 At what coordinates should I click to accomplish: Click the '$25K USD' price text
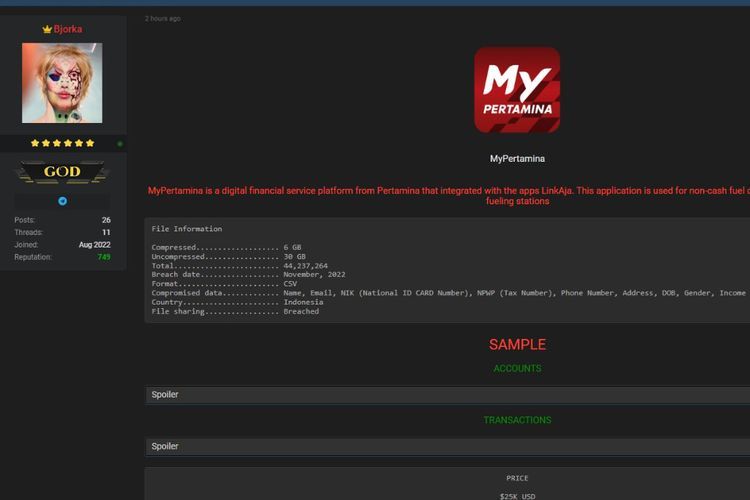pyautogui.click(x=517, y=496)
